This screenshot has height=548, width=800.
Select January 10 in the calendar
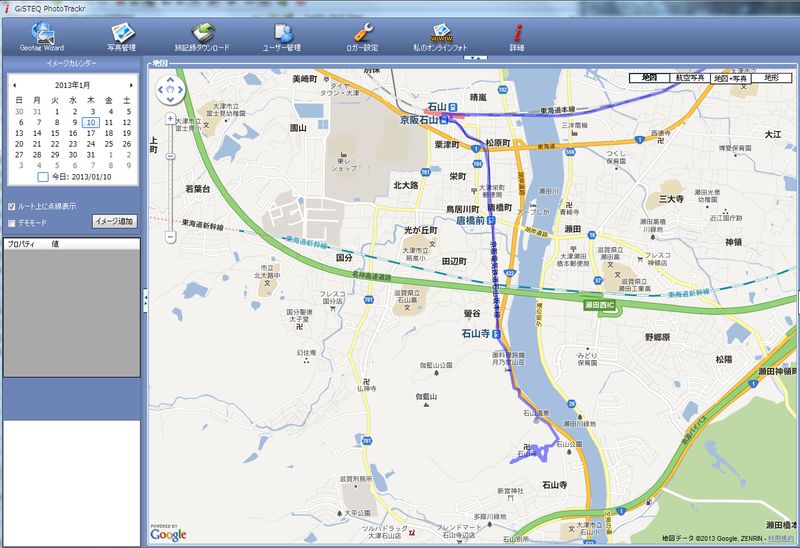tap(90, 122)
